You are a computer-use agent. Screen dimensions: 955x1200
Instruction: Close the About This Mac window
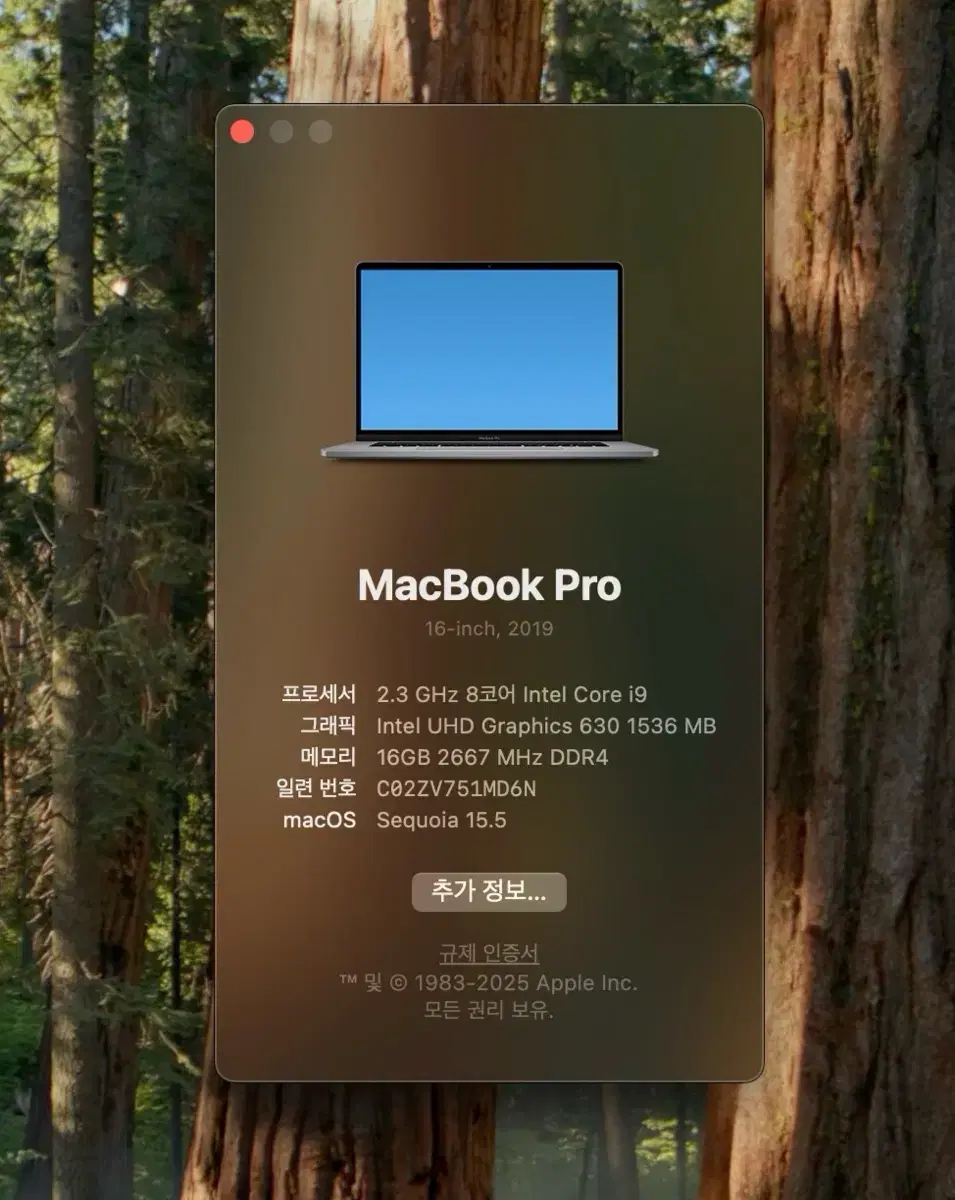click(x=242, y=132)
